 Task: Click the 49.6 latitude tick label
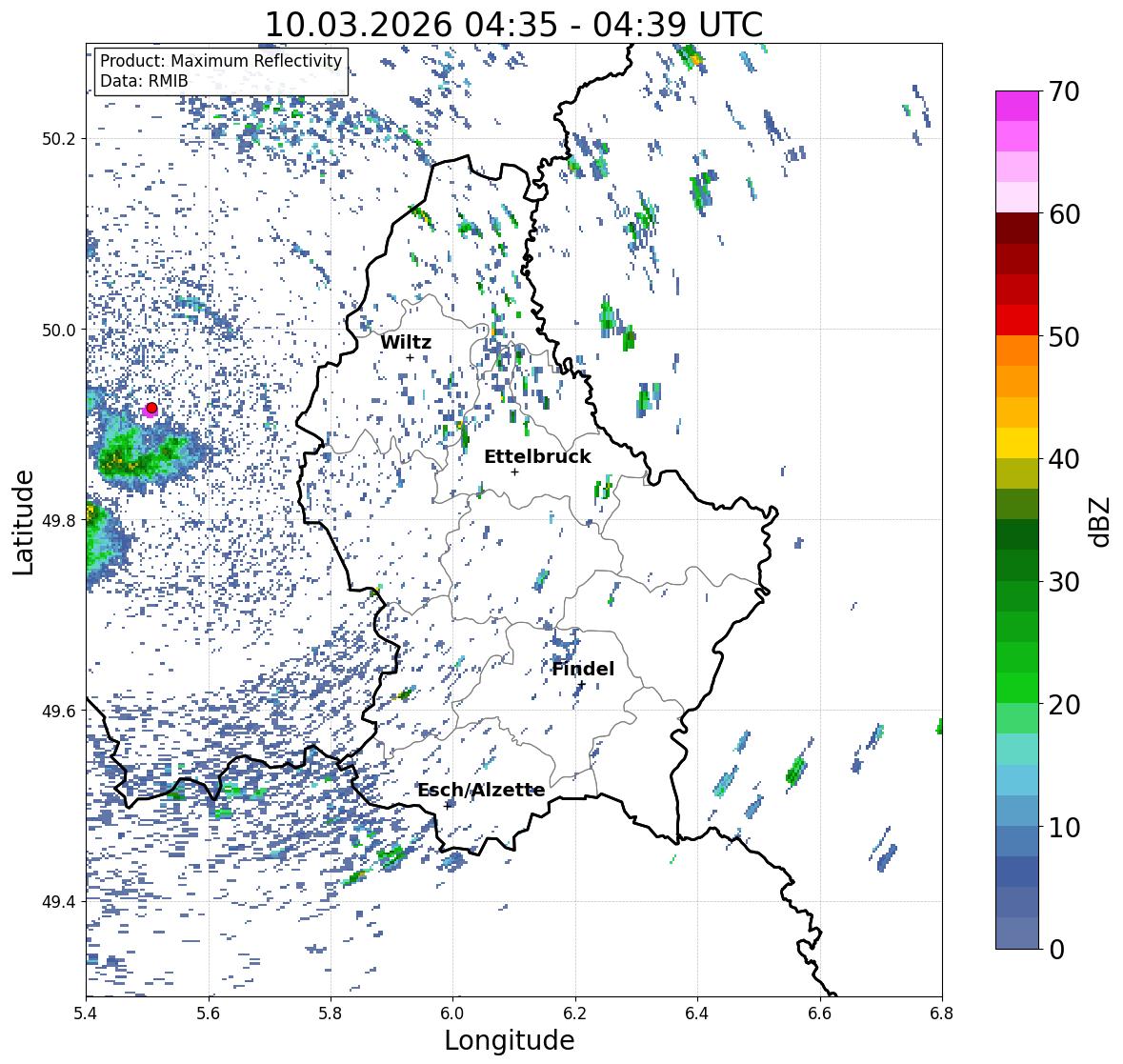(x=59, y=711)
